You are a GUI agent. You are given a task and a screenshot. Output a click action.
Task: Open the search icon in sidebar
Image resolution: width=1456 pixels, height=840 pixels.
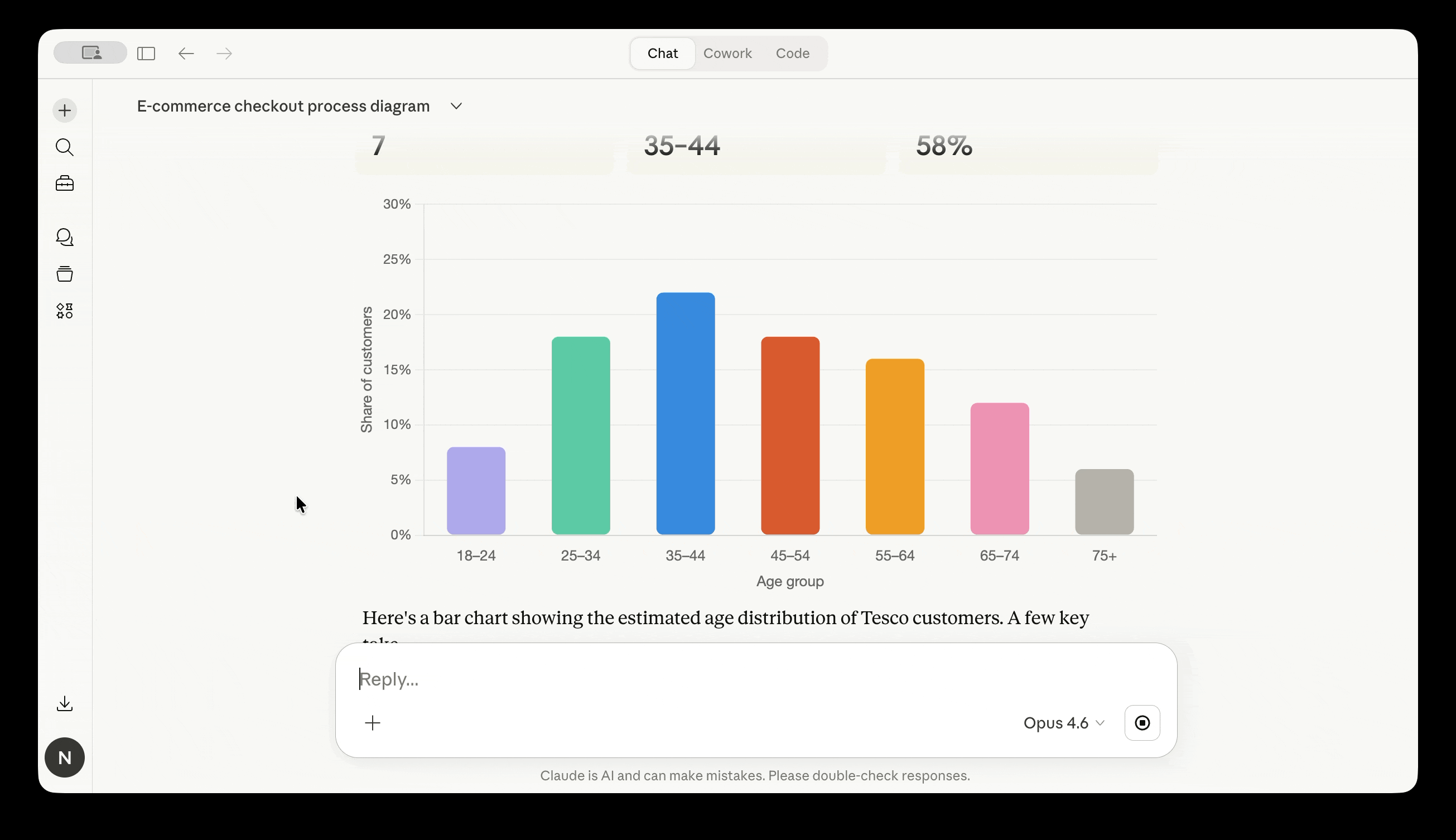pyautogui.click(x=65, y=147)
